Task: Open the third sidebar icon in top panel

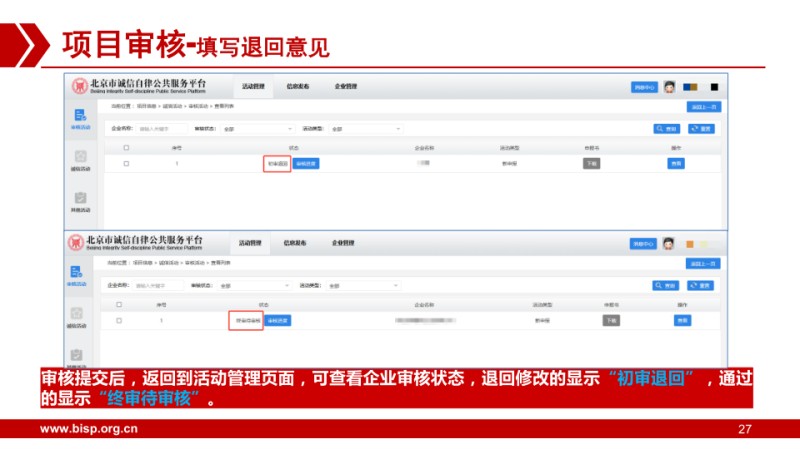Action: tap(80, 199)
